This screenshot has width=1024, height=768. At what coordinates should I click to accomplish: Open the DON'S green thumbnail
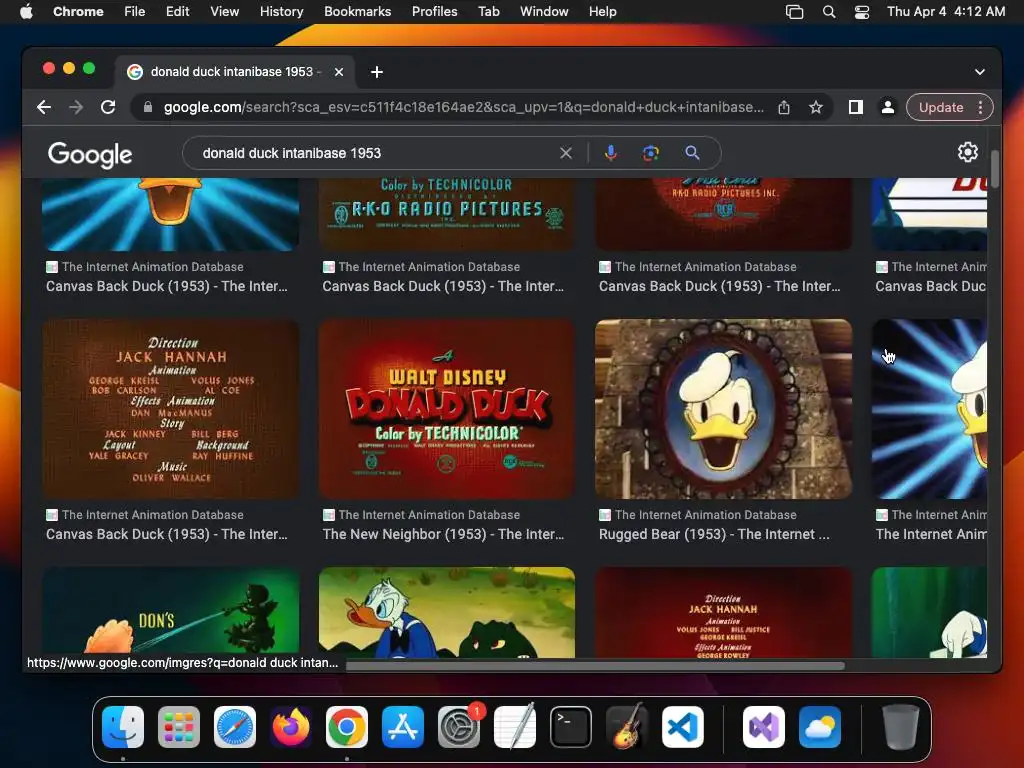coord(170,613)
